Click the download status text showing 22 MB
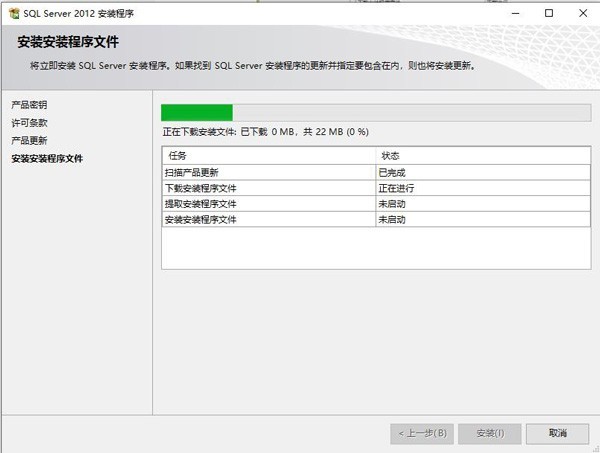Viewport: 600px width, 453px height. (266, 132)
